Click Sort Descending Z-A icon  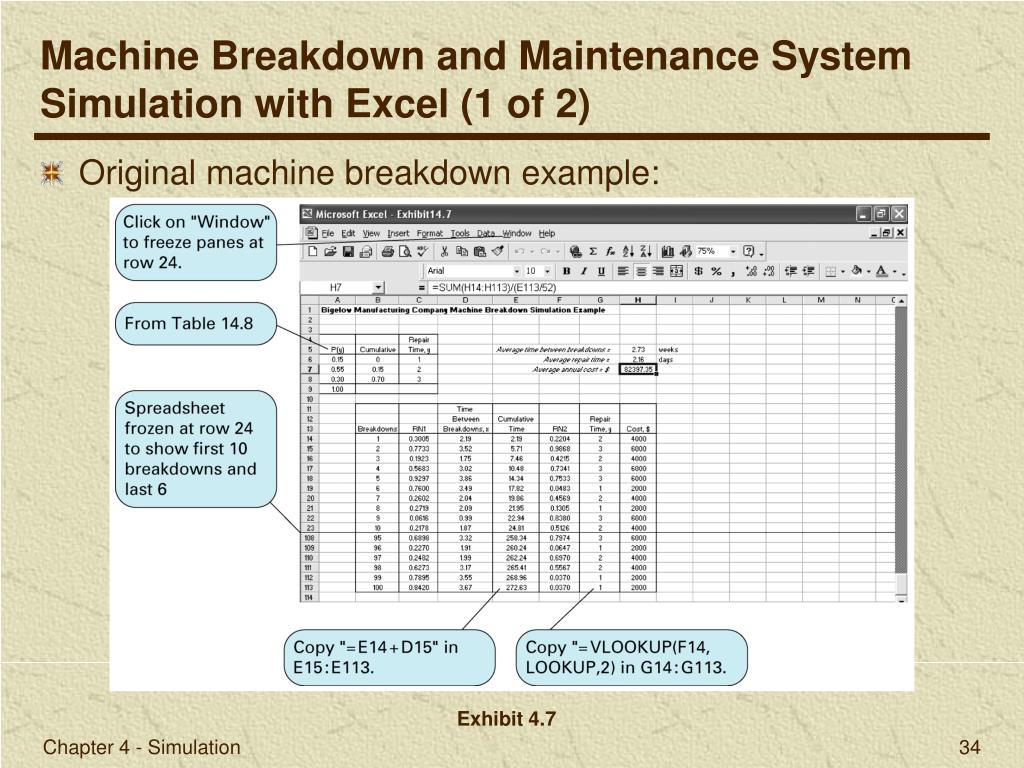tap(645, 251)
